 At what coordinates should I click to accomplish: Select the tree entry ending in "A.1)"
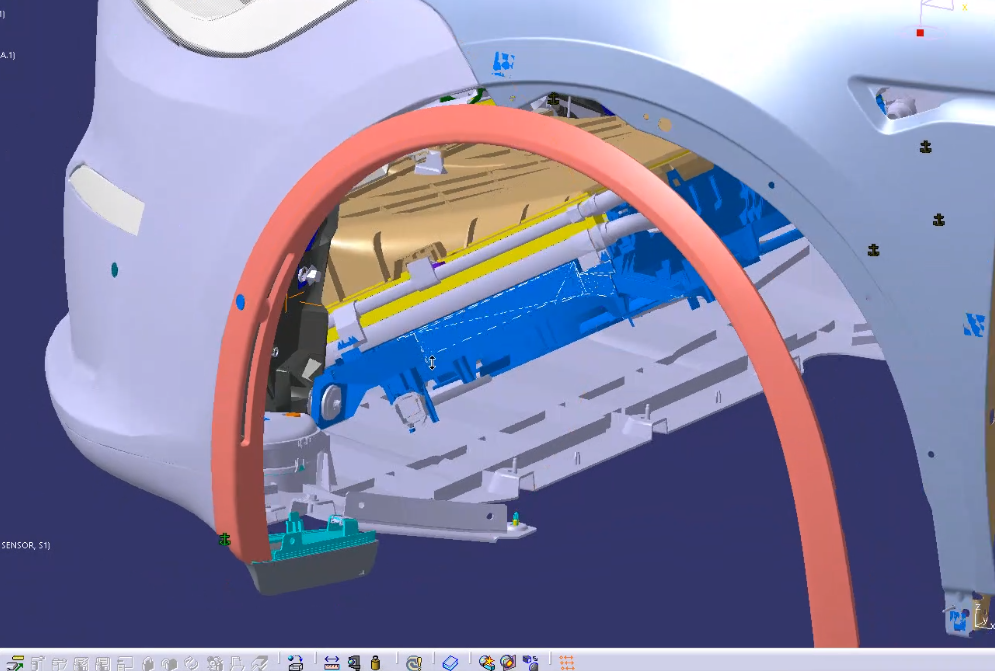[8, 55]
